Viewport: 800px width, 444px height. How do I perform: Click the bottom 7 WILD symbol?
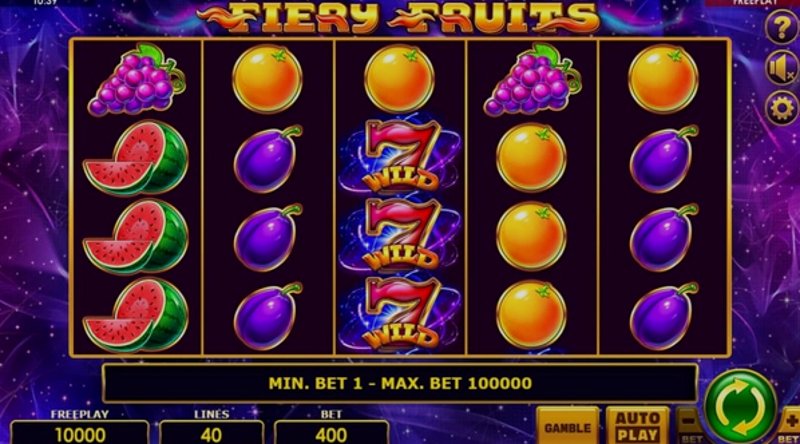[401, 314]
